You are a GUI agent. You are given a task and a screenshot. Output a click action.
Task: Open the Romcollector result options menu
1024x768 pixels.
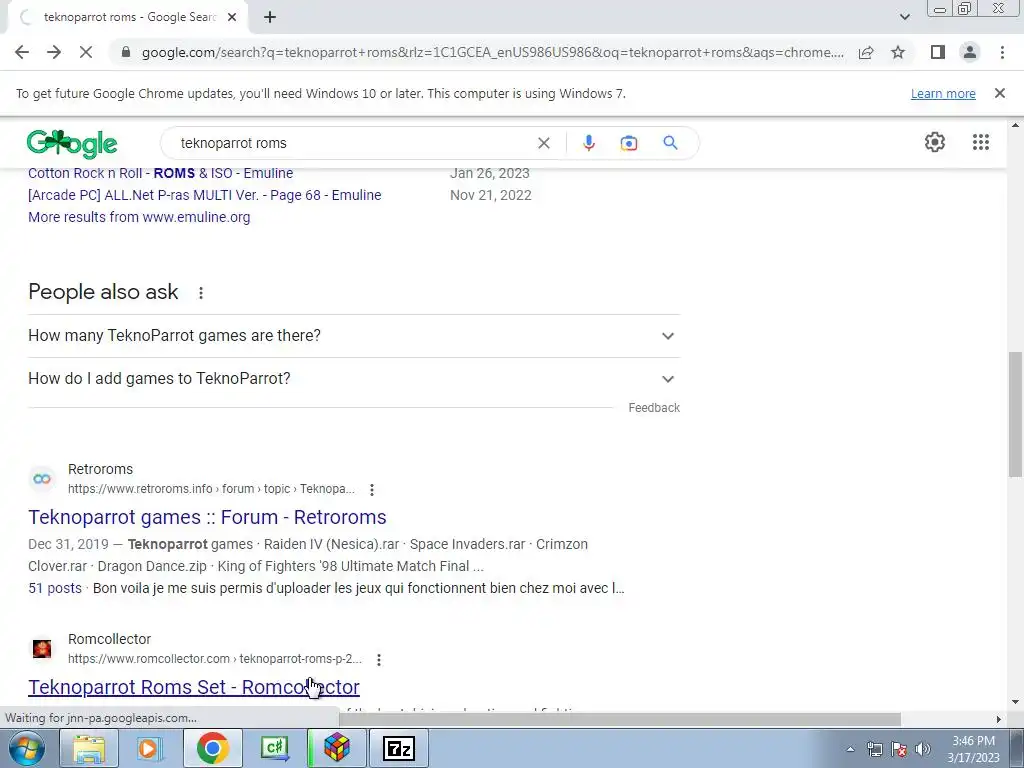[x=379, y=660]
